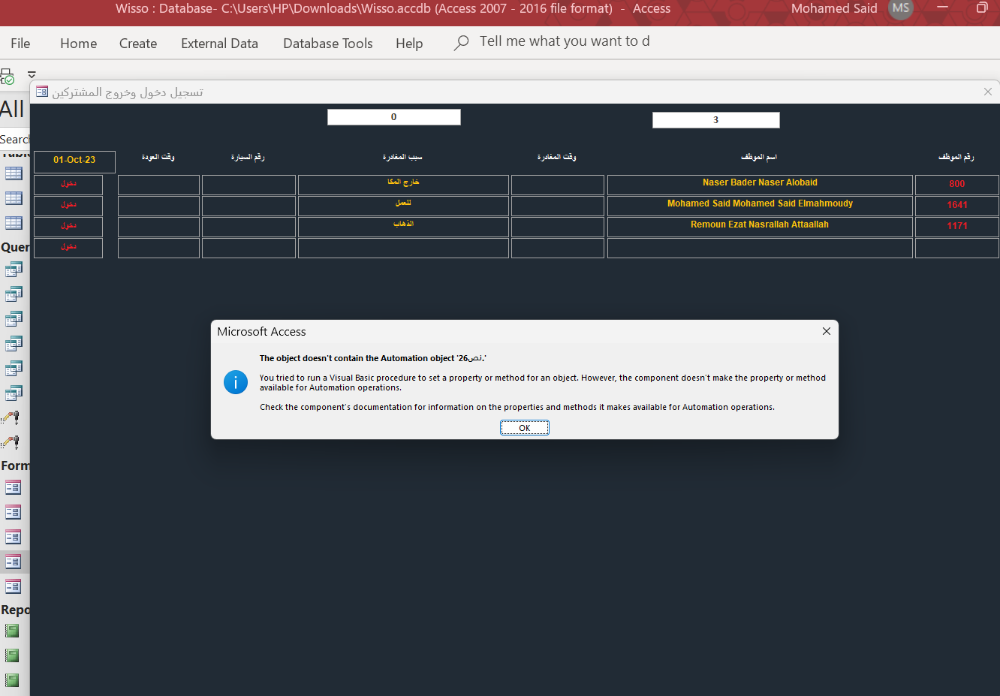Select the name Mohamed Said Mohamed Said Elmahmoudy
This screenshot has width=1000, height=696.
[760, 205]
